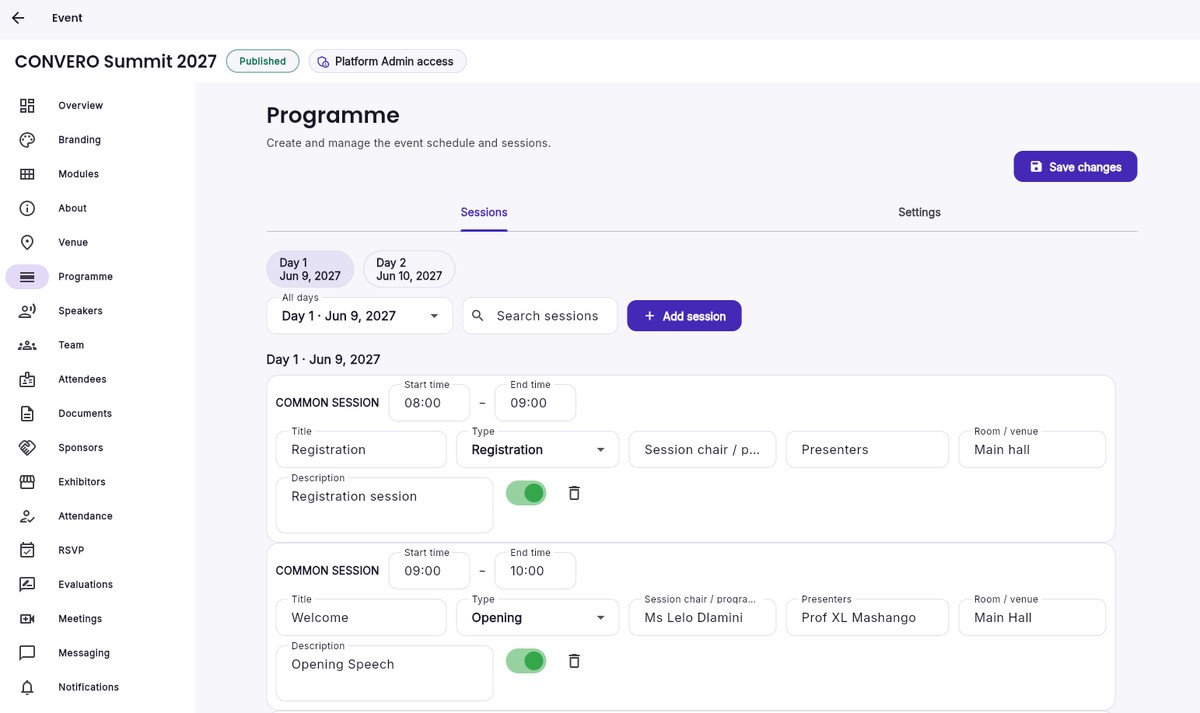Click the empty Session chair field
The image size is (1200, 713).
click(702, 450)
